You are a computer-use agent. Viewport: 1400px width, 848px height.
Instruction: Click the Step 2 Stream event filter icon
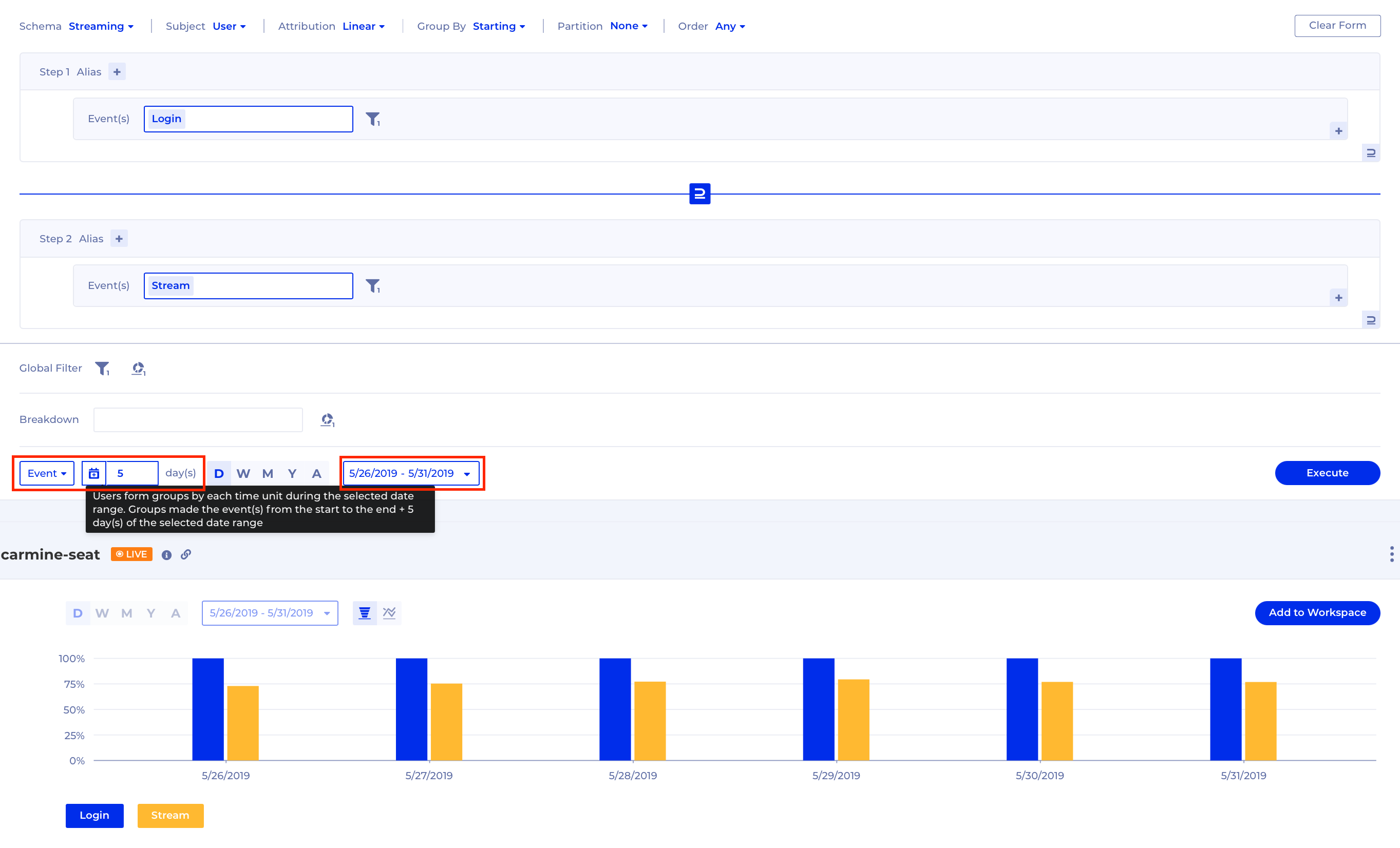click(373, 286)
